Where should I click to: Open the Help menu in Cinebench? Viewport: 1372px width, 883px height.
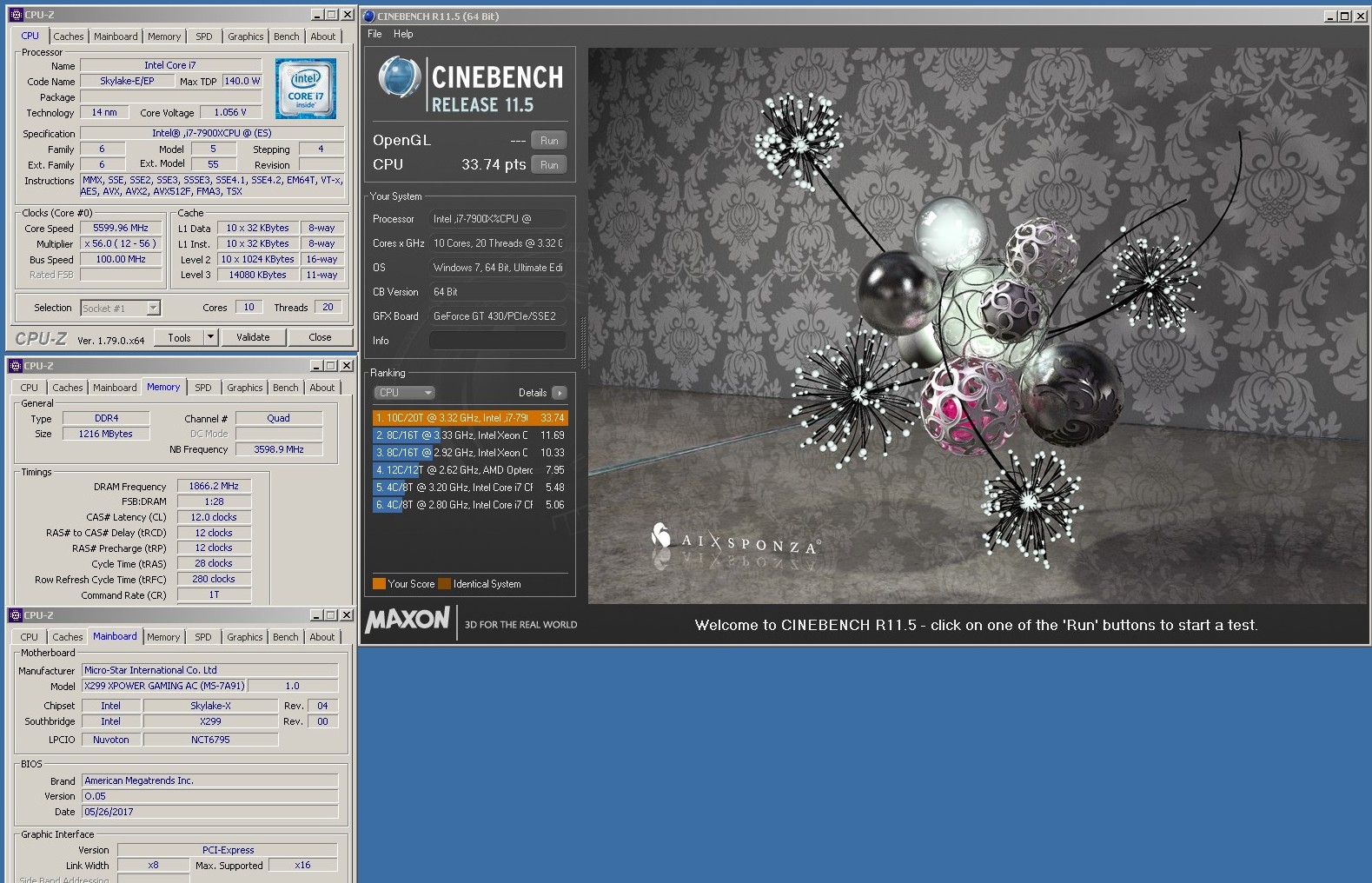coord(403,34)
